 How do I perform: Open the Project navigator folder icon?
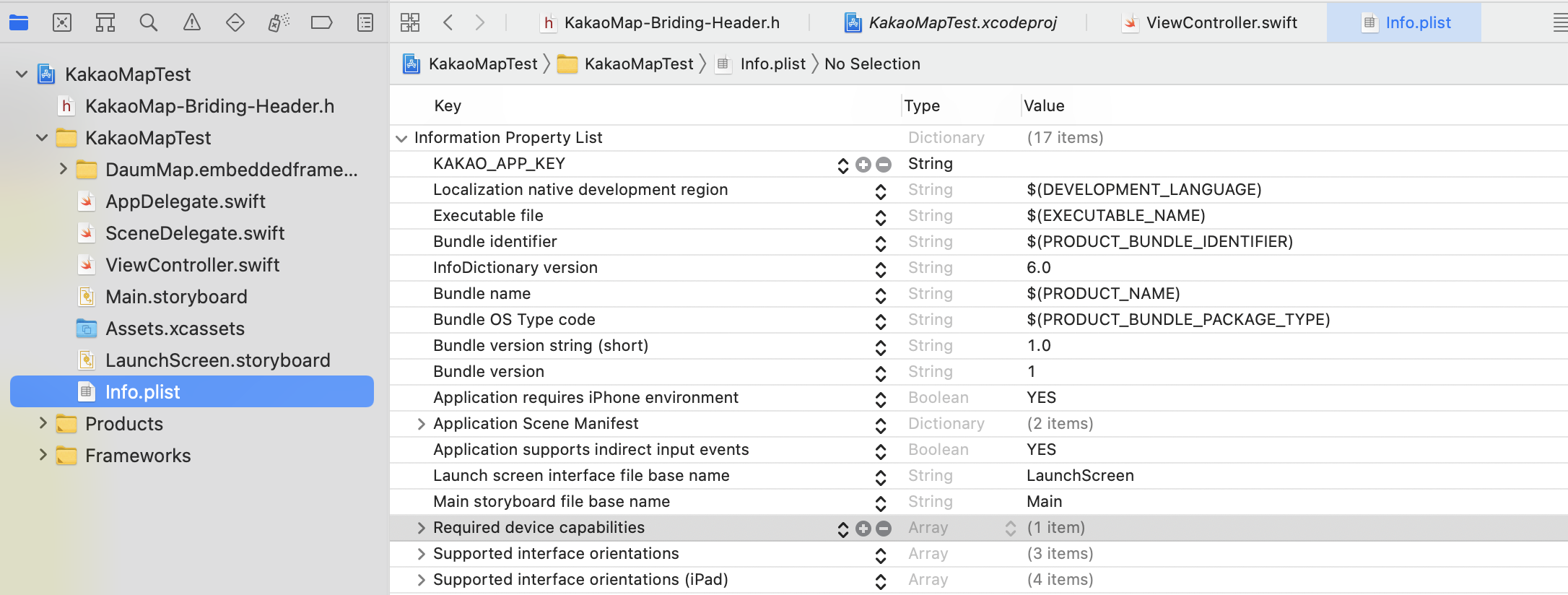(x=19, y=22)
